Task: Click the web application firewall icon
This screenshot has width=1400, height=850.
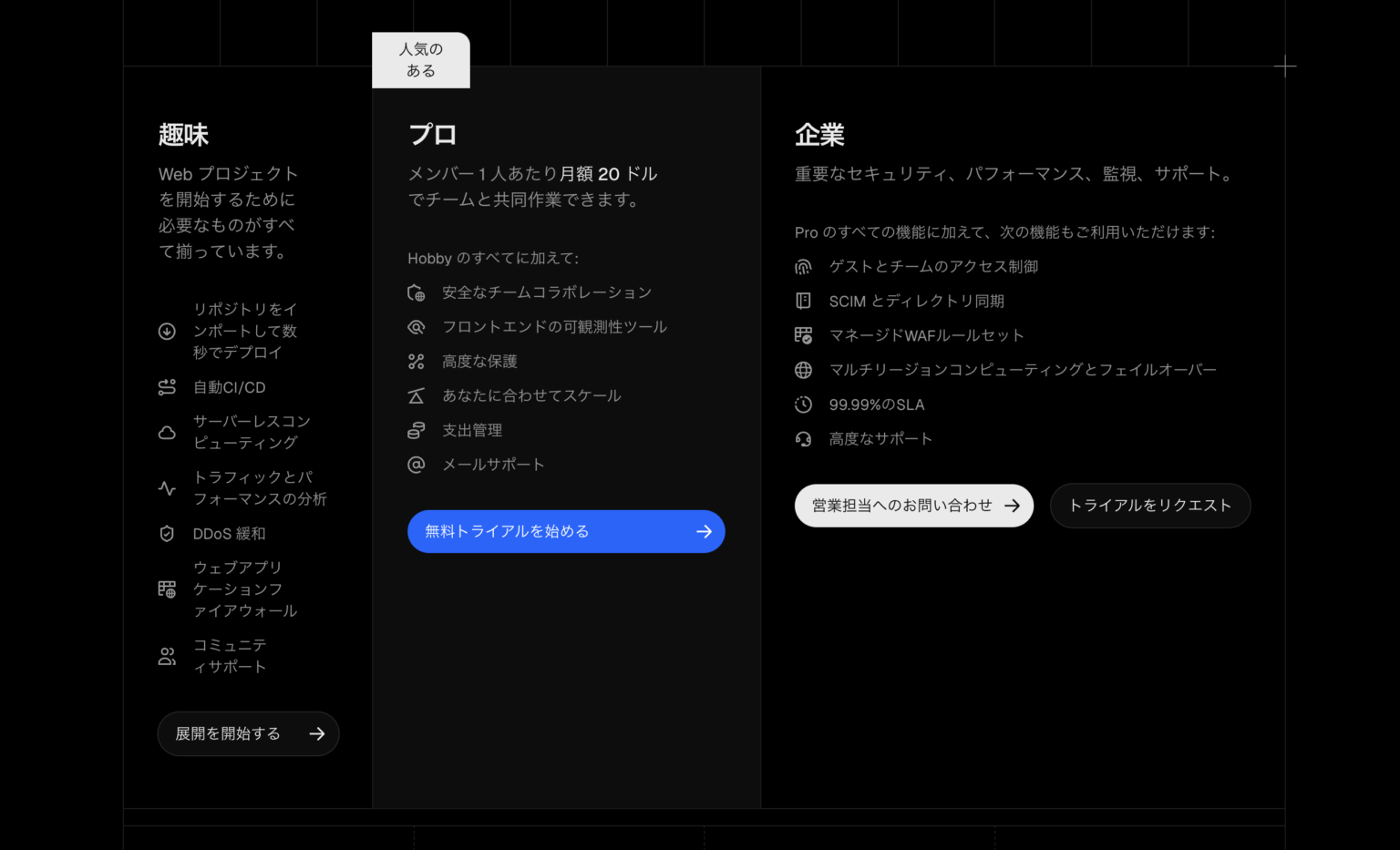Action: (x=167, y=589)
